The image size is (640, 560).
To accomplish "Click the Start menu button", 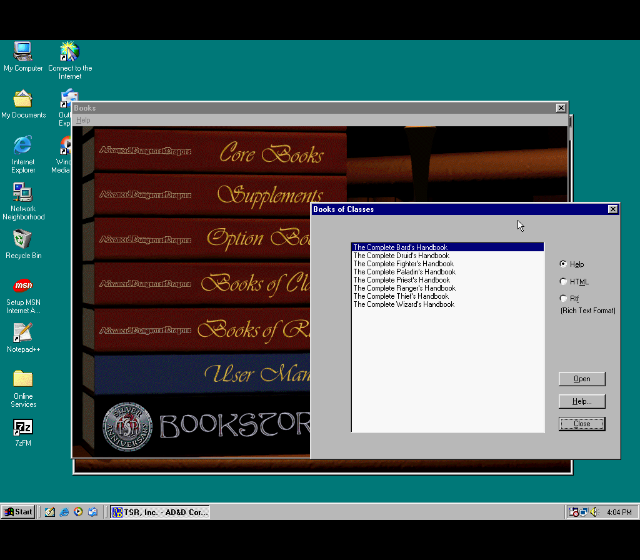I will [18, 512].
